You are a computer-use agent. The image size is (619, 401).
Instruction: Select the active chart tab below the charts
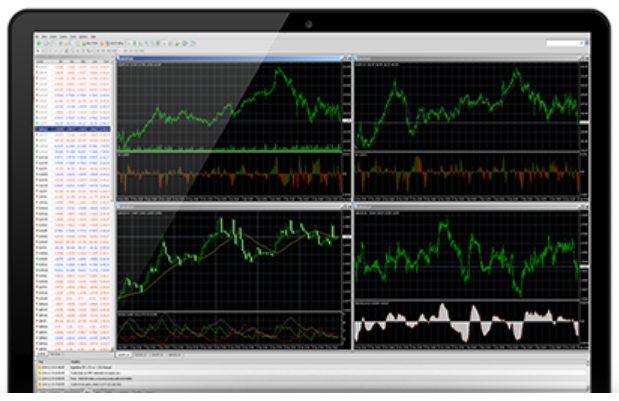coord(124,355)
